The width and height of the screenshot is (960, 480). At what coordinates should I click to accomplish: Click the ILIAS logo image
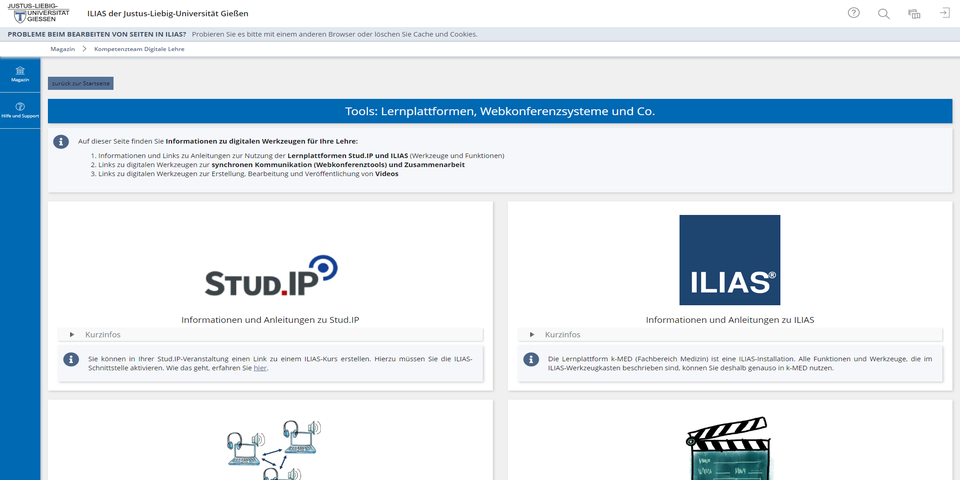click(730, 260)
